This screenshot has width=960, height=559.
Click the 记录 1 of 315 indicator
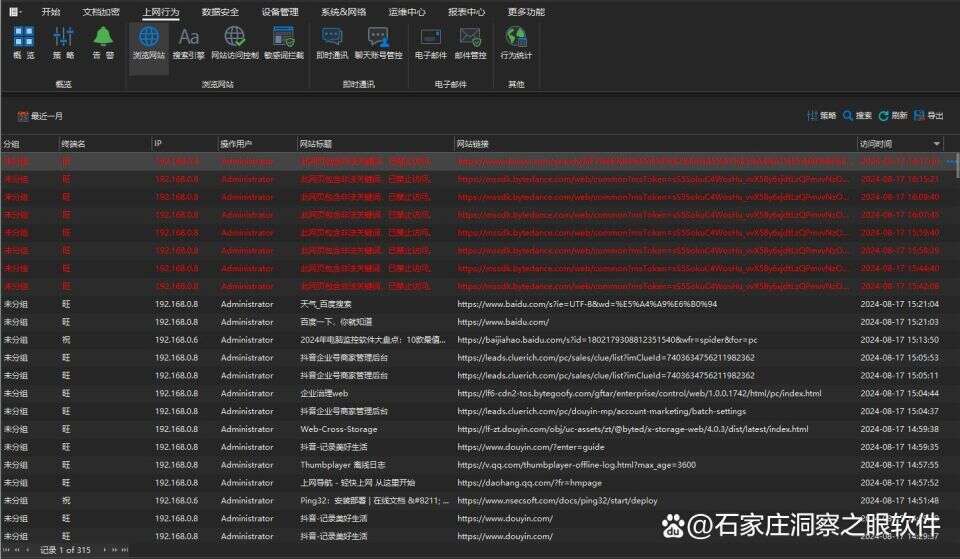pos(66,550)
